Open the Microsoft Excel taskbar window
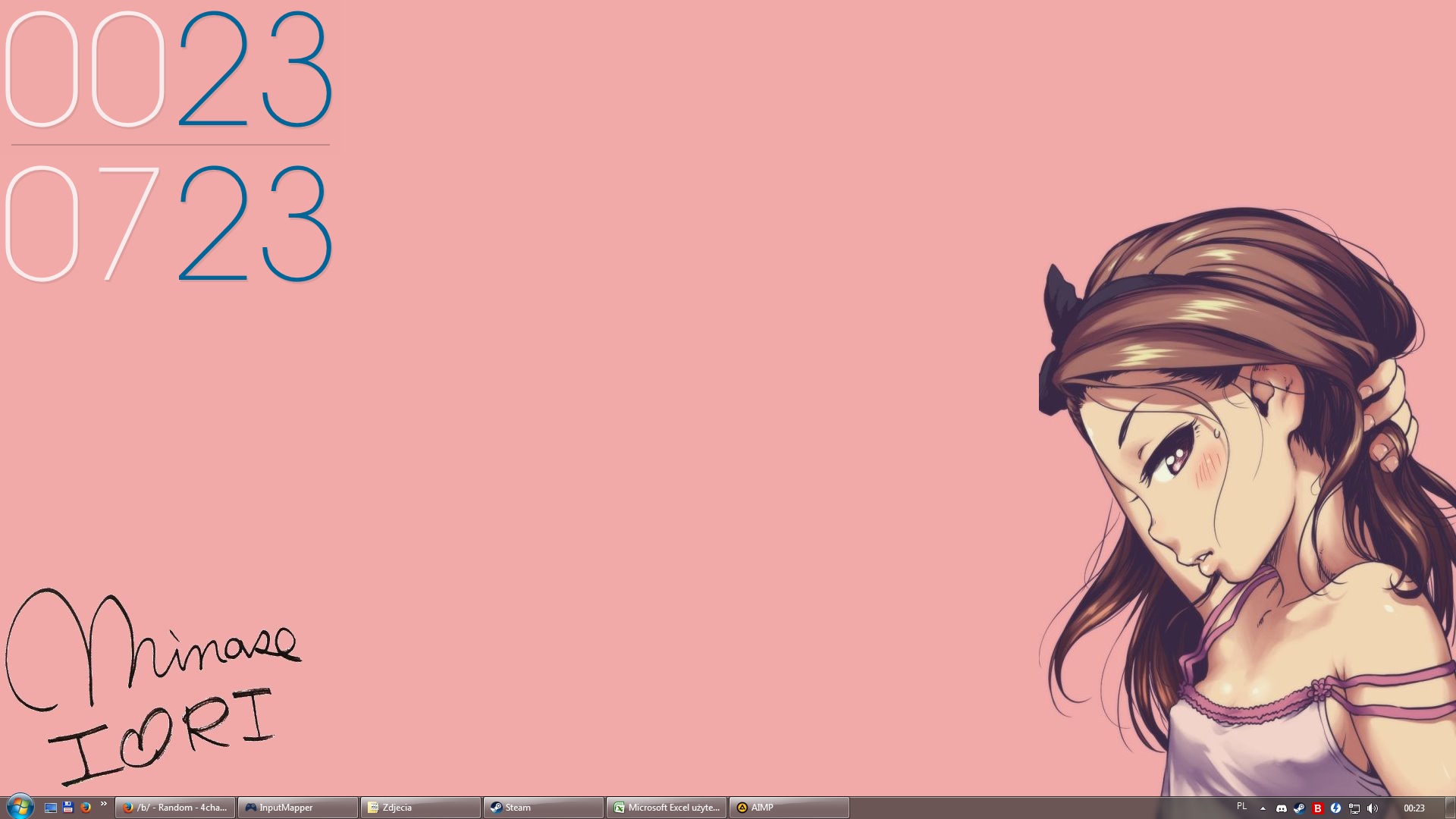Image resolution: width=1456 pixels, height=819 pixels. click(x=667, y=808)
